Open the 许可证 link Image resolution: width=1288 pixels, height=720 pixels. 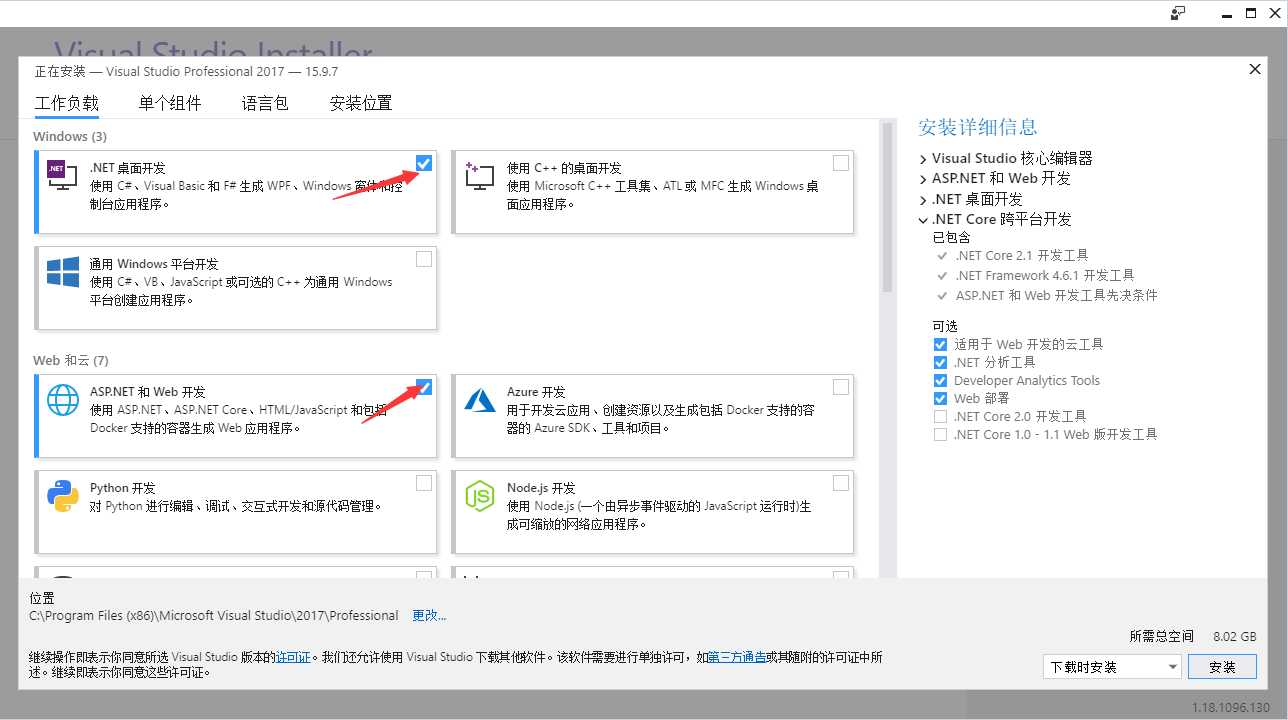point(293,657)
